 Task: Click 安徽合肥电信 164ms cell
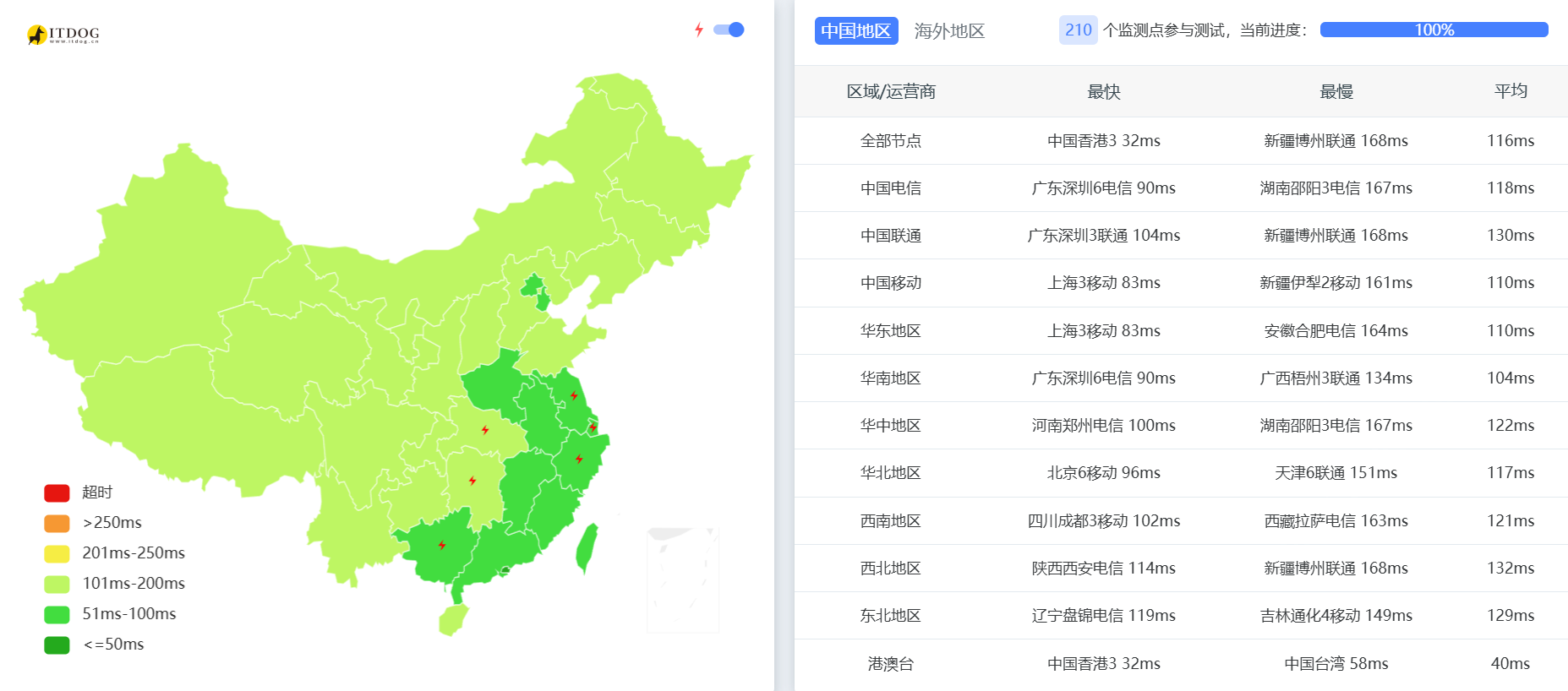[1336, 331]
